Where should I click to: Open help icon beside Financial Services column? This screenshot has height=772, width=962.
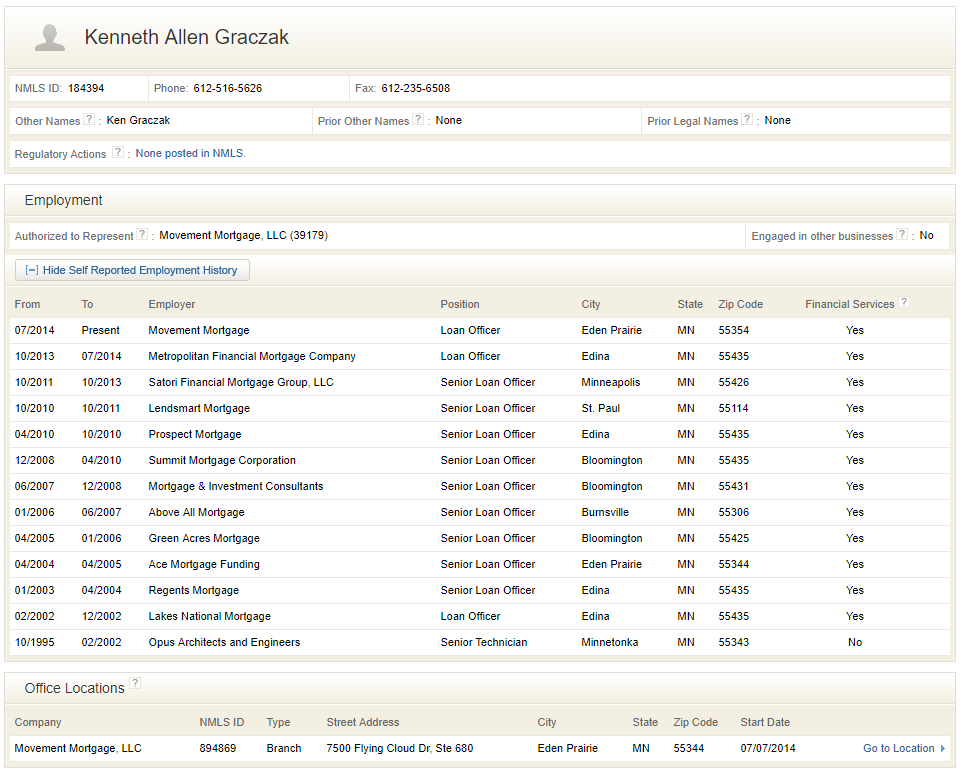click(904, 303)
